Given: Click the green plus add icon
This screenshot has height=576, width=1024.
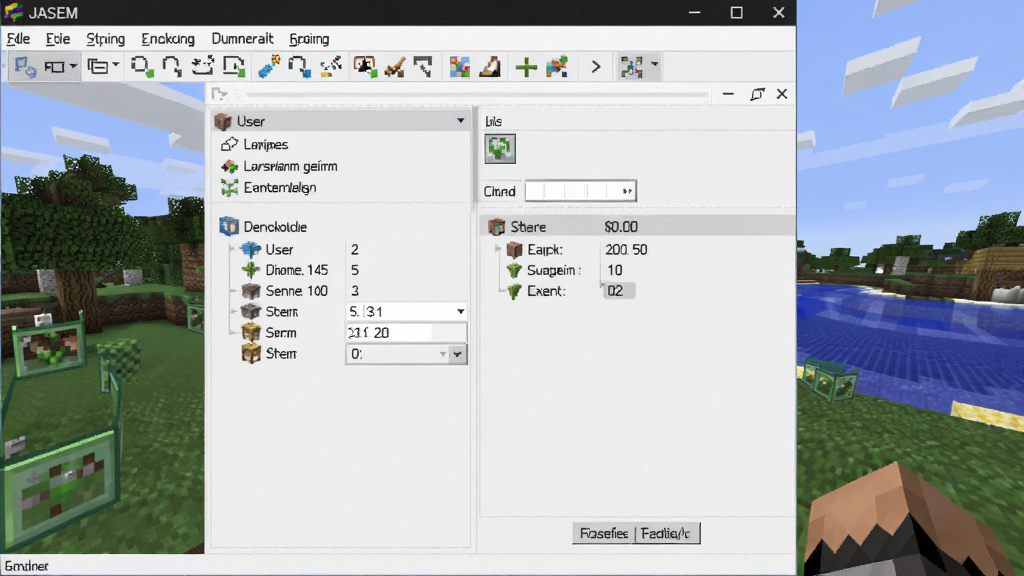Looking at the screenshot, I should [x=526, y=67].
